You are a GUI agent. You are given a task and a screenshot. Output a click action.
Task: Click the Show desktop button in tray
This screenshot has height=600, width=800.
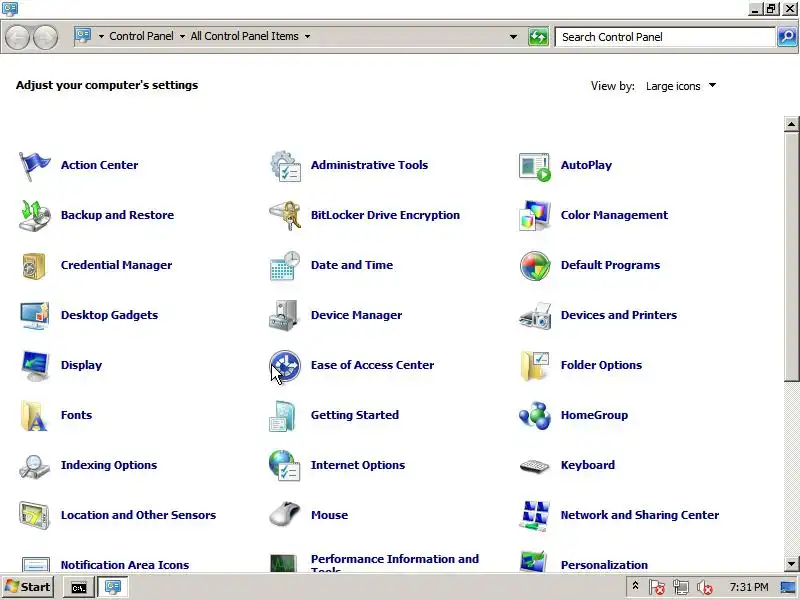789,588
